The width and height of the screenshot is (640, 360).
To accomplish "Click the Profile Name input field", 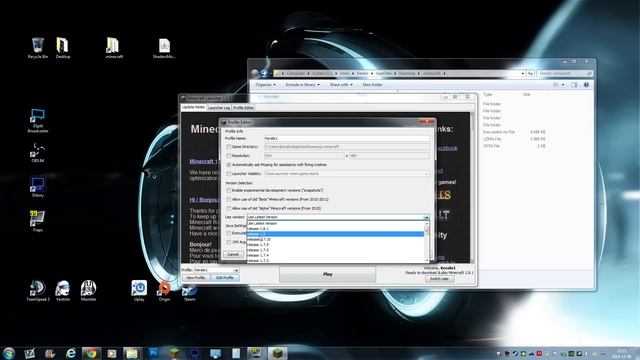I will pyautogui.click(x=347, y=138).
